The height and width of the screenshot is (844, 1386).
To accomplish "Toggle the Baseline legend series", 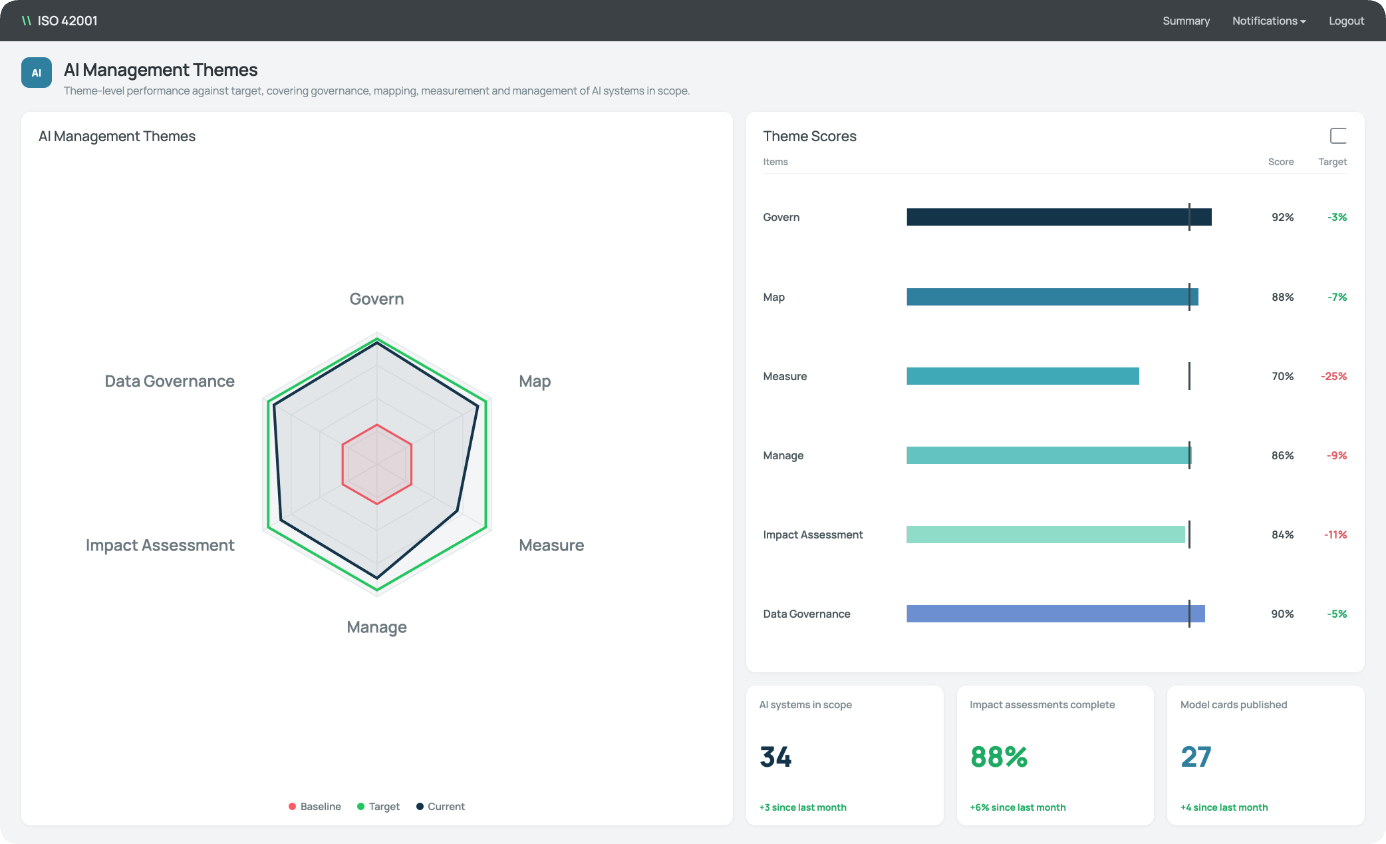I will coord(315,806).
